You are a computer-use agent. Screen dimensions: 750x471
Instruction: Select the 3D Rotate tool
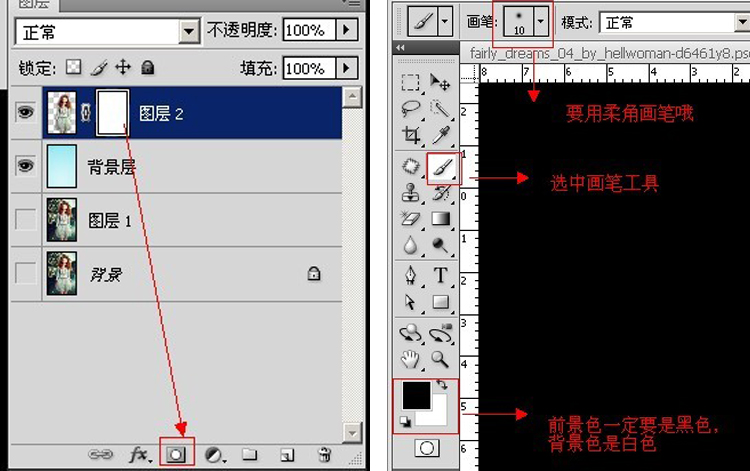click(x=410, y=333)
